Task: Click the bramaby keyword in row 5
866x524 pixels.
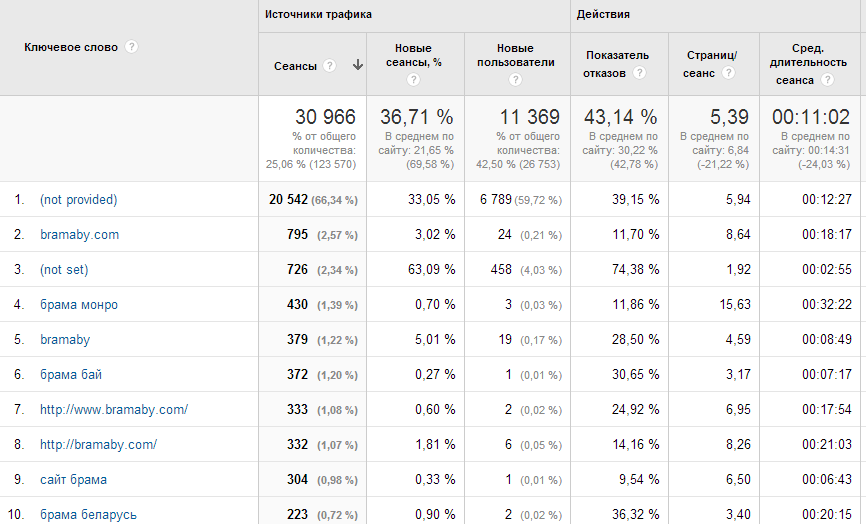Action: pyautogui.click(x=65, y=340)
